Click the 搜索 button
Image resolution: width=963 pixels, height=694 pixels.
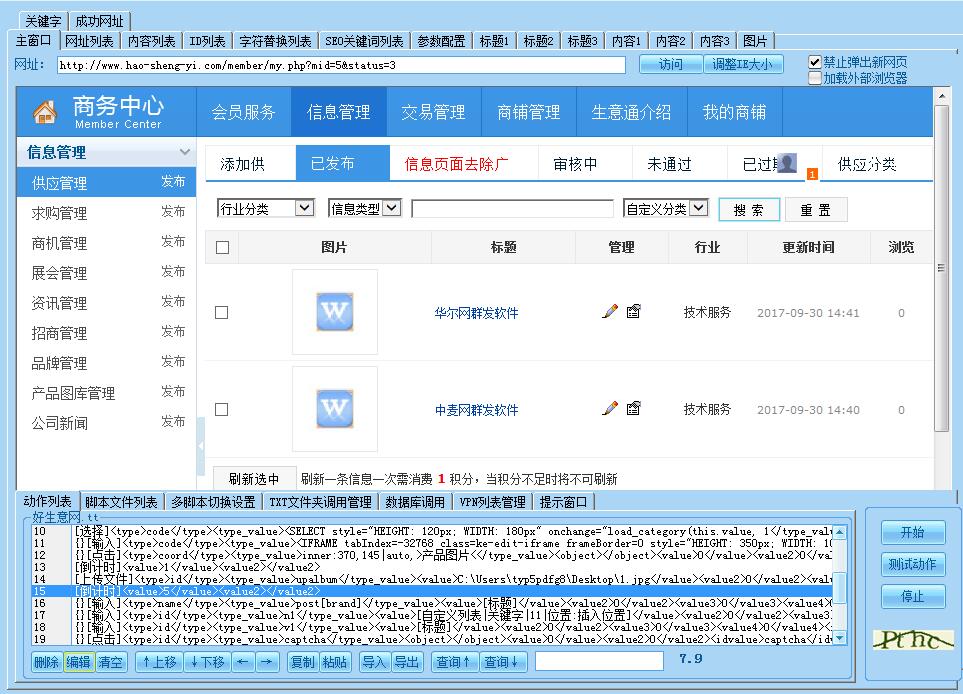point(749,210)
